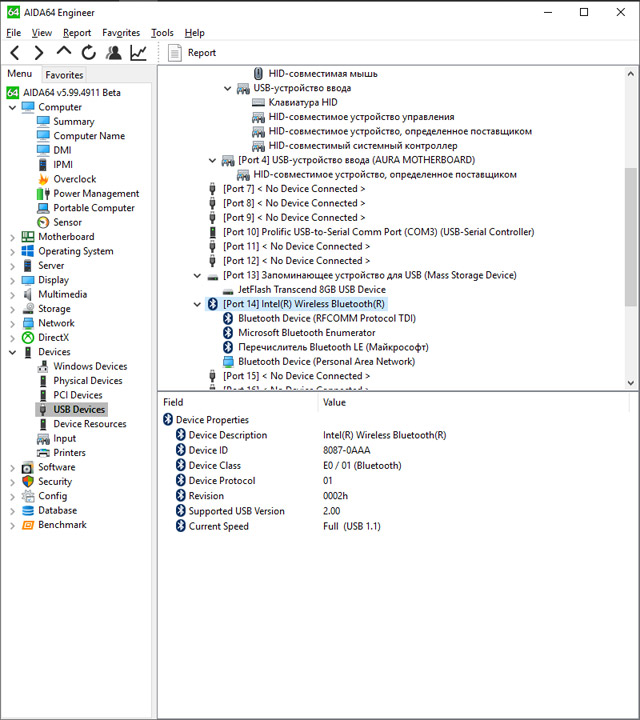This screenshot has height=720, width=640.
Task: Select the DMI monitor icon
Action: (x=43, y=150)
